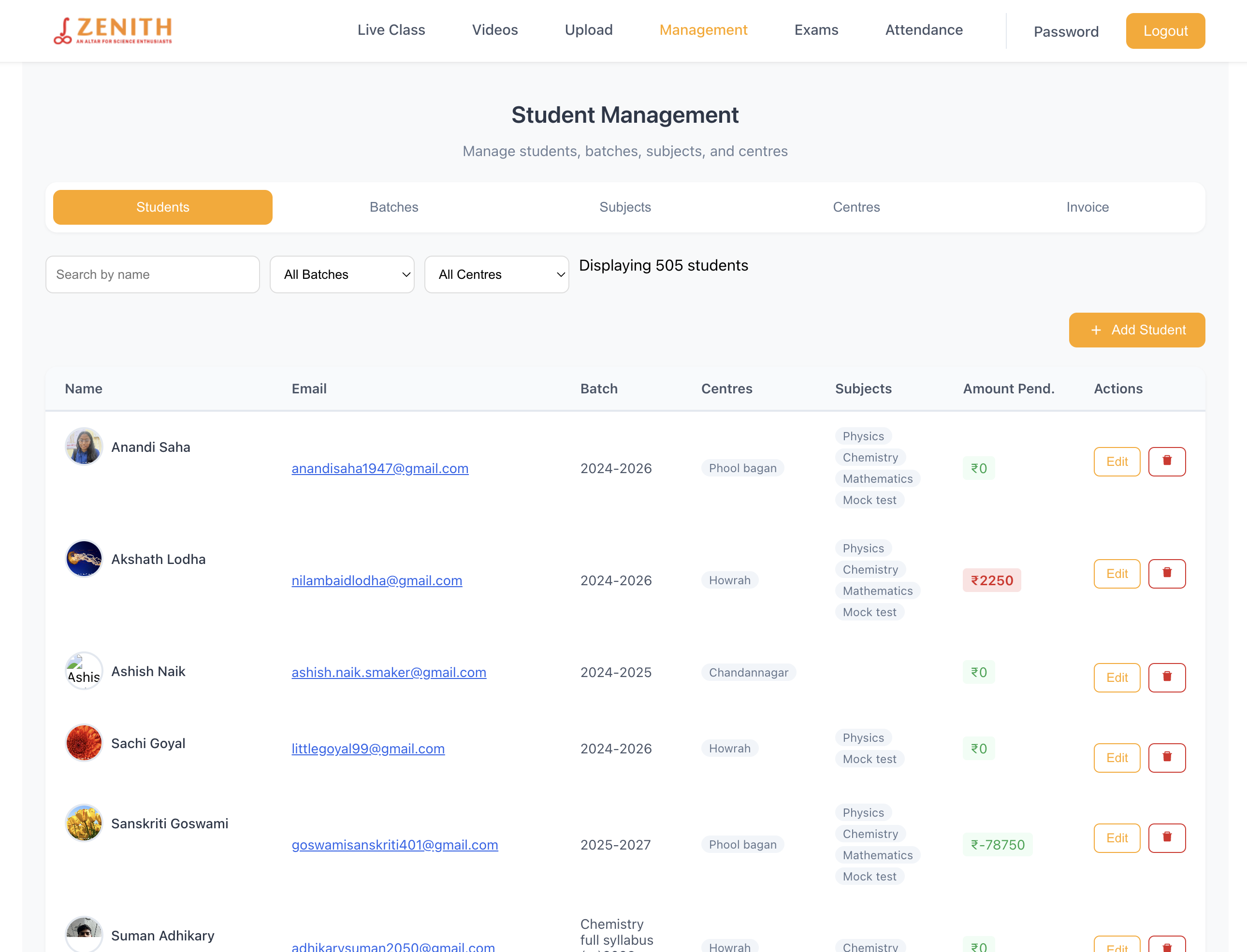1247x952 pixels.
Task: Focus the Search by name field
Action: pyautogui.click(x=152, y=274)
